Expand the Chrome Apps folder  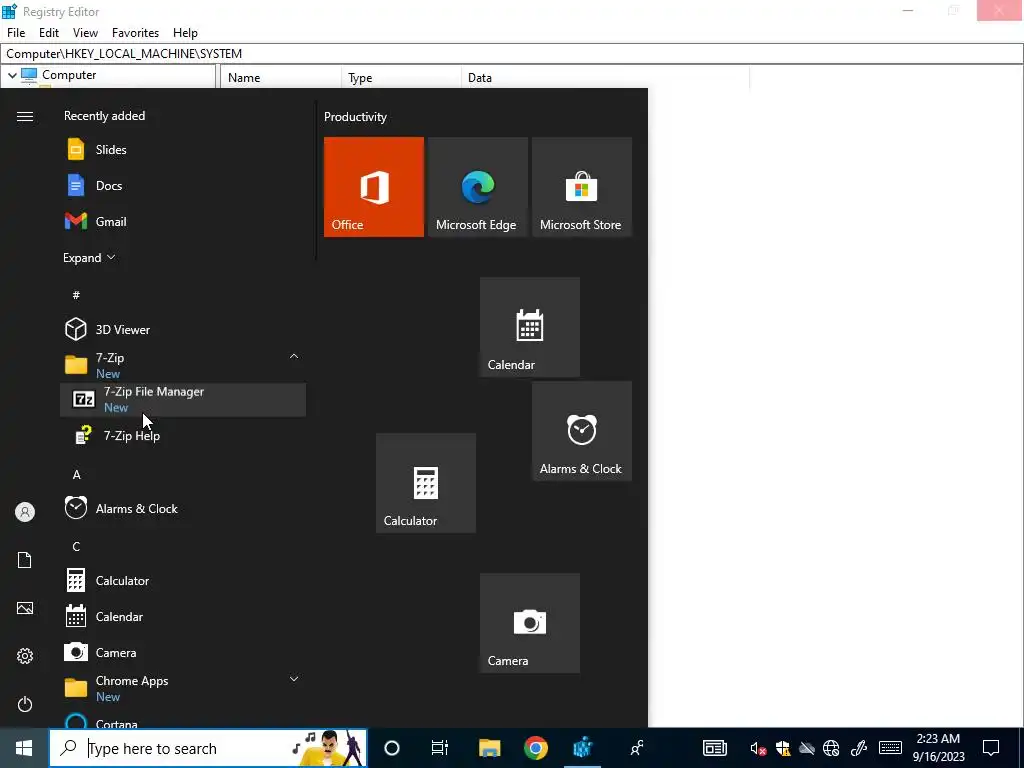coord(183,688)
